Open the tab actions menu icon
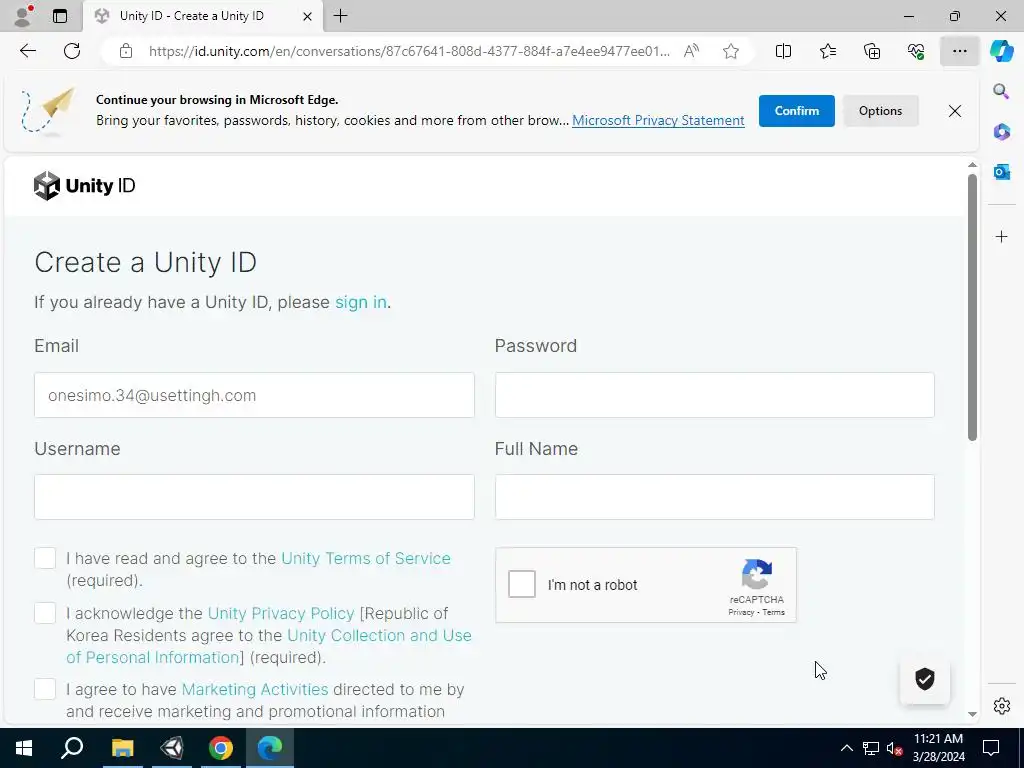1024x768 pixels. click(60, 16)
